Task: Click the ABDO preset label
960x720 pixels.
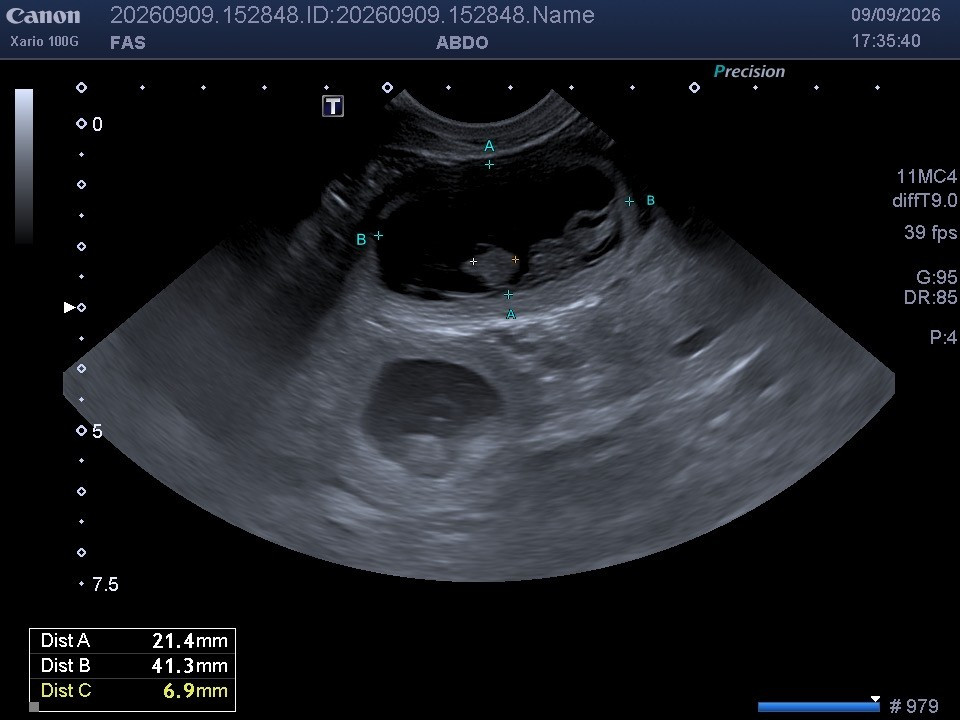Action: point(462,43)
